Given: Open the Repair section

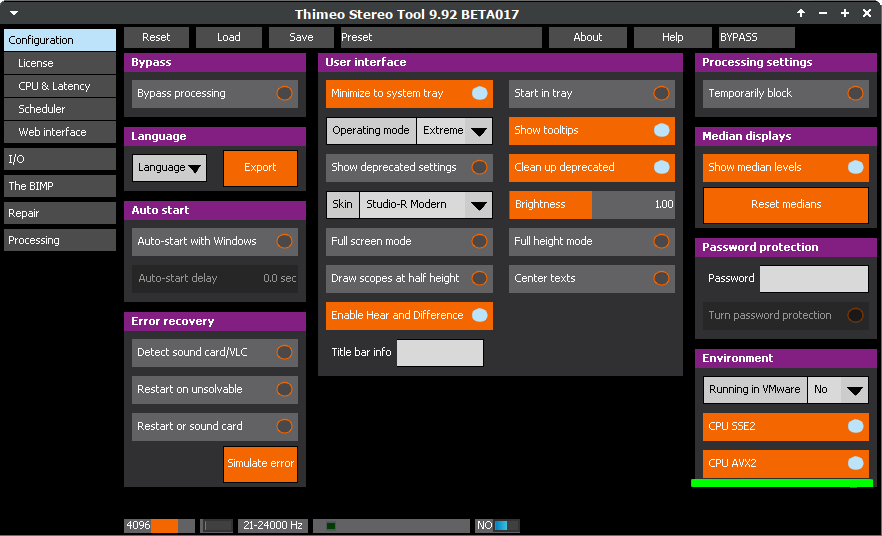Looking at the screenshot, I should pos(60,213).
